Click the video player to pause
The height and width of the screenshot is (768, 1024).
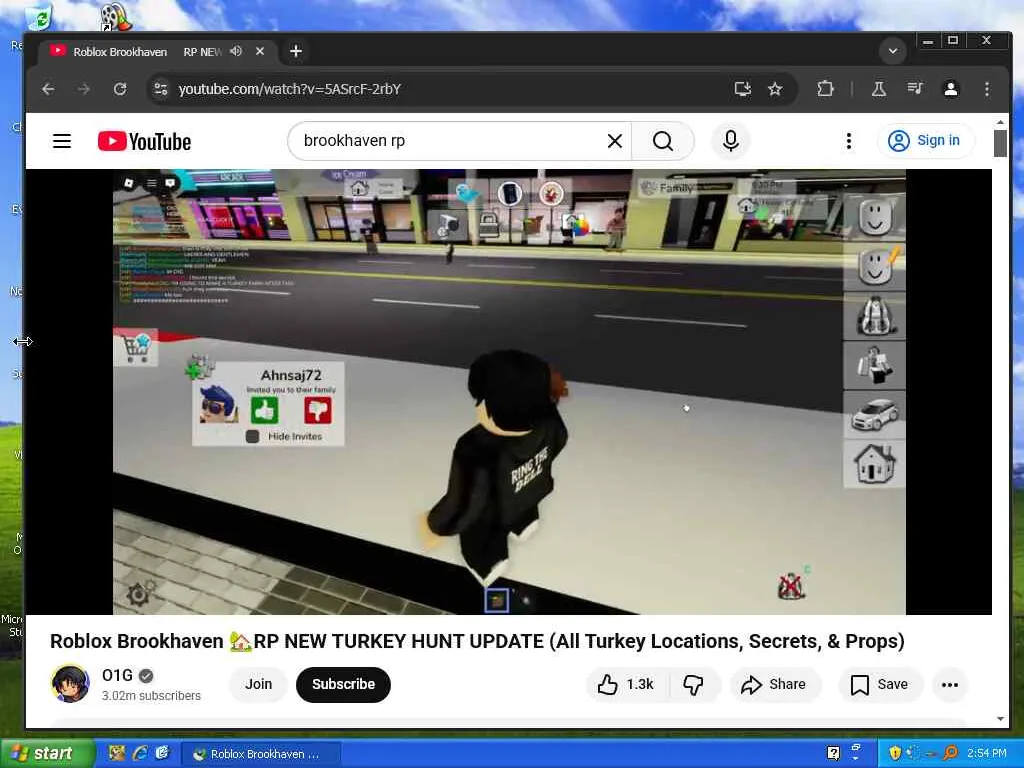[x=509, y=392]
